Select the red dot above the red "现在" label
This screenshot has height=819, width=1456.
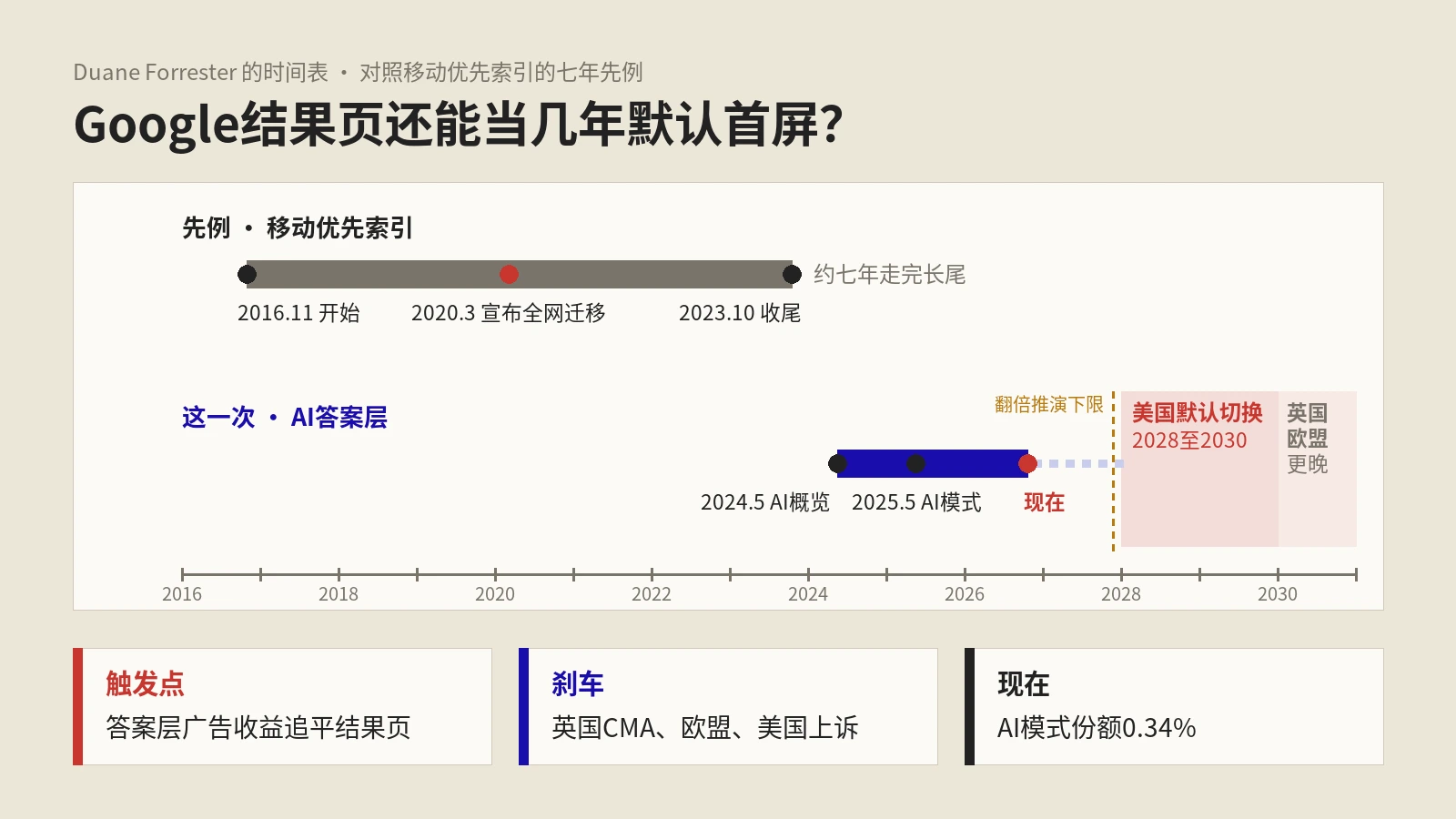[x=1027, y=464]
